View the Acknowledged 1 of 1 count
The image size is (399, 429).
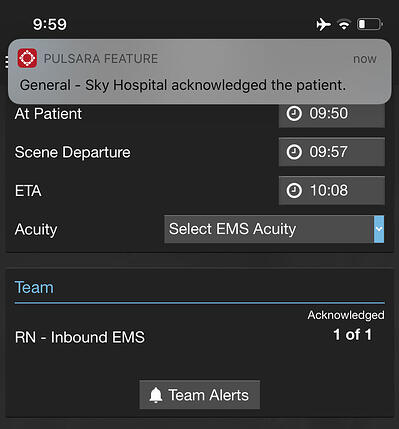pyautogui.click(x=346, y=326)
